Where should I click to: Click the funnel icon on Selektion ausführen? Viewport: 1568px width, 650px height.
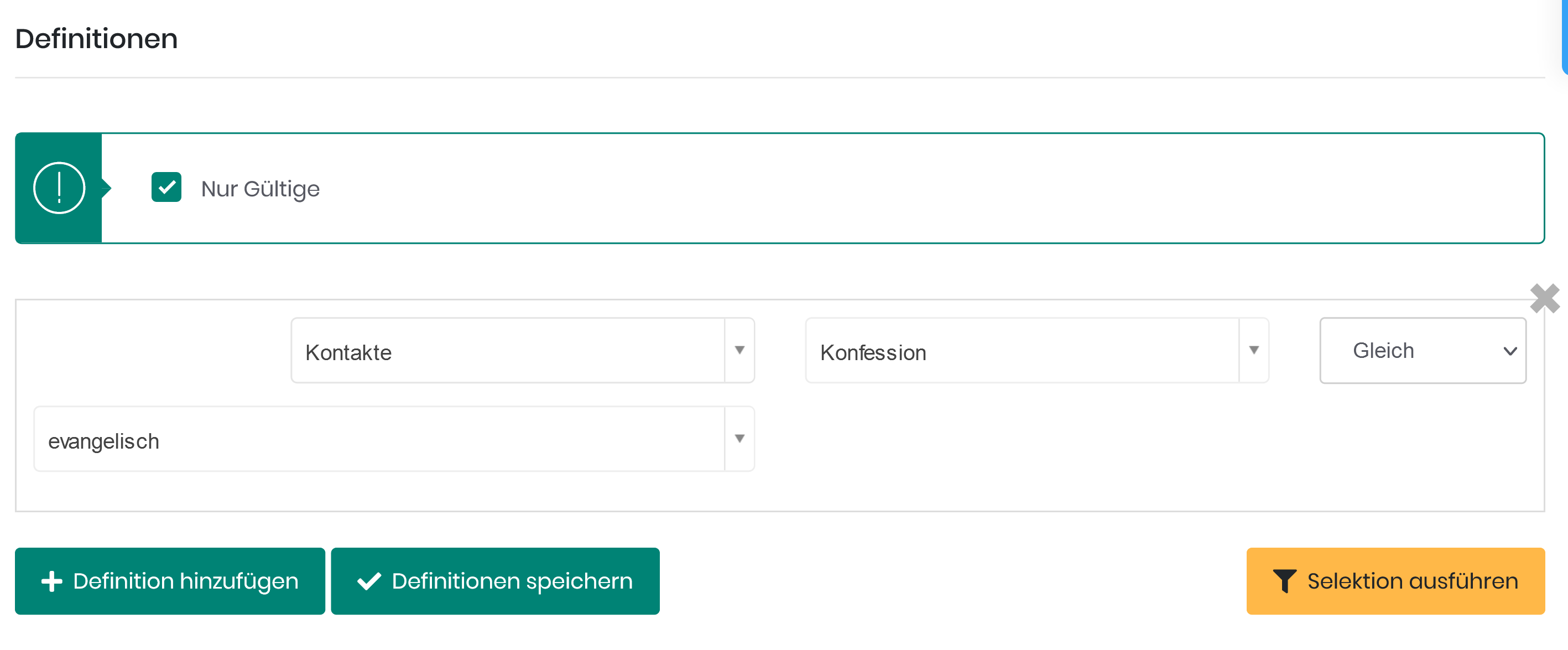1284,581
